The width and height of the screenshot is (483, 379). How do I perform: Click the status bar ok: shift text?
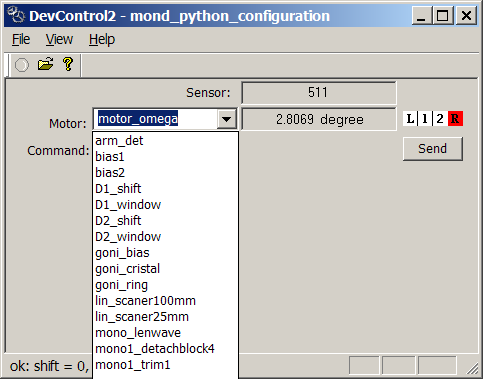[x=49, y=366]
